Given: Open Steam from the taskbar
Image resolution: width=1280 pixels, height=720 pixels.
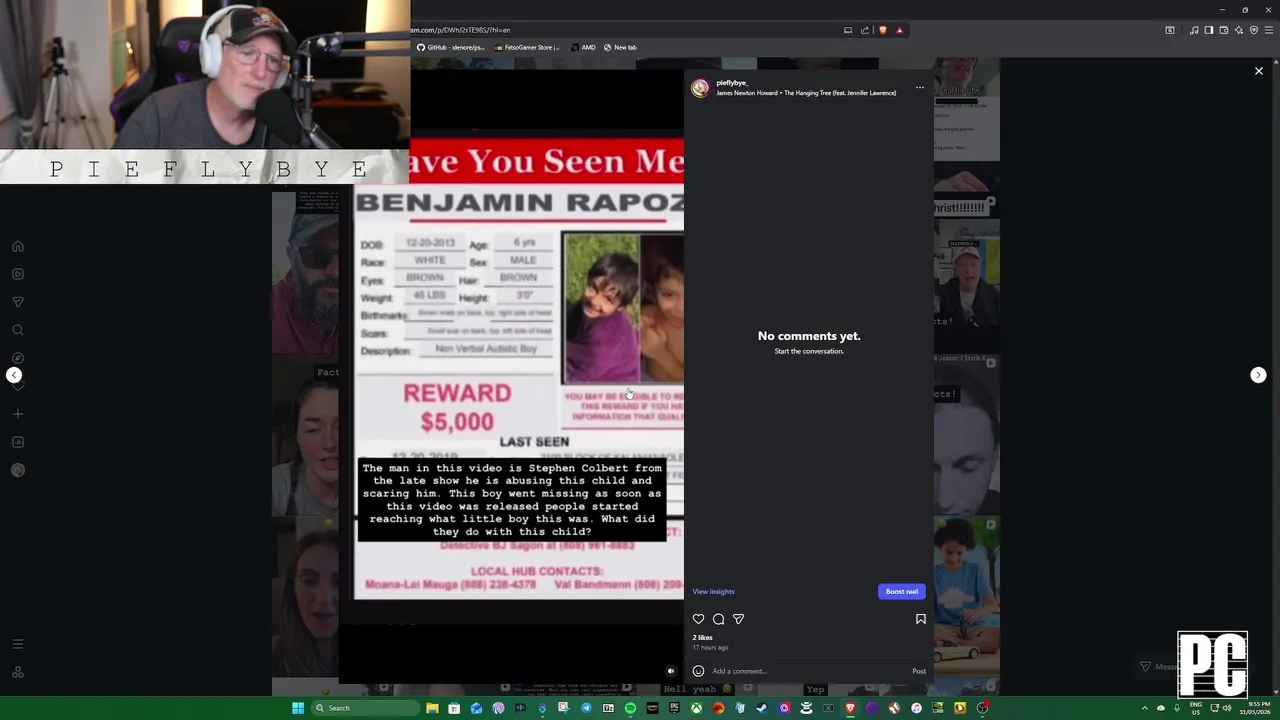Looking at the screenshot, I should [x=762, y=708].
